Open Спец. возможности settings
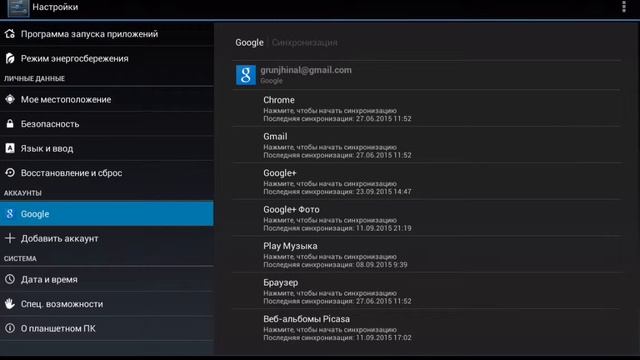This screenshot has height=360, width=640. [107, 304]
